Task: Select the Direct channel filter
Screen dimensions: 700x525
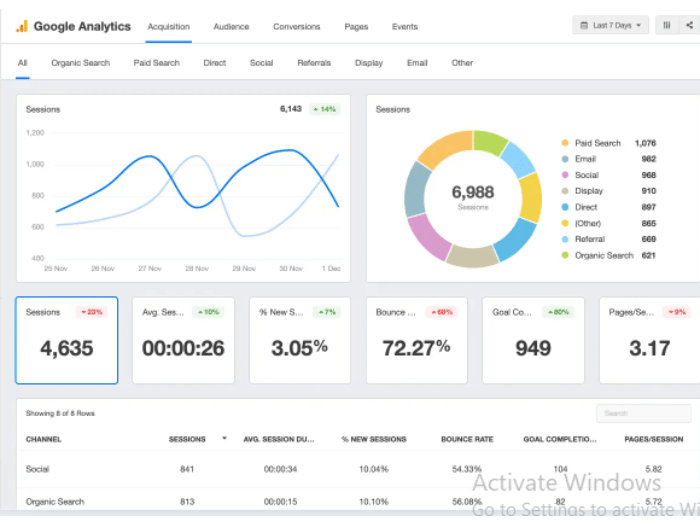Action: [215, 63]
